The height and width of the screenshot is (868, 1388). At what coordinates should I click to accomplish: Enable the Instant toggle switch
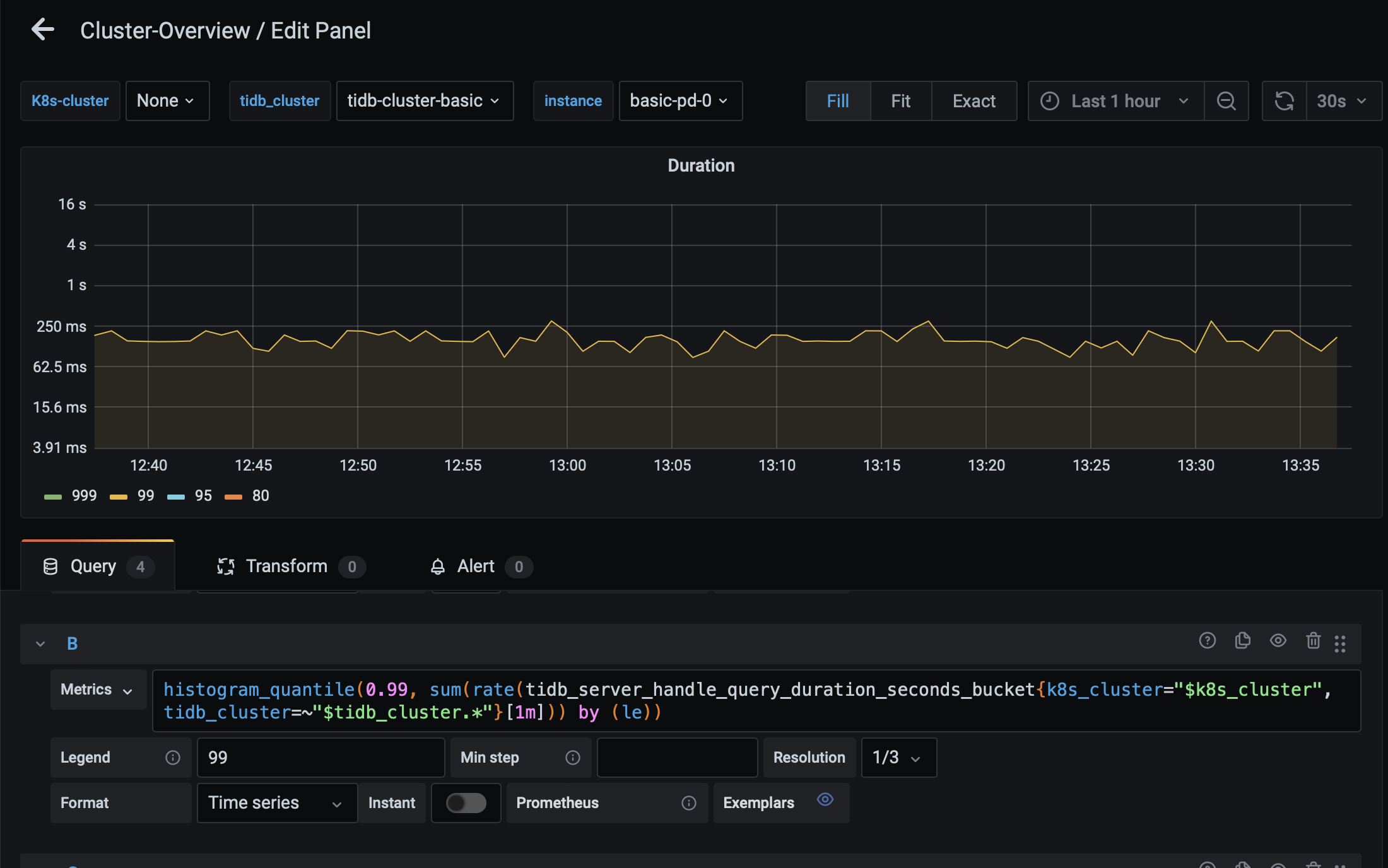[x=466, y=803]
